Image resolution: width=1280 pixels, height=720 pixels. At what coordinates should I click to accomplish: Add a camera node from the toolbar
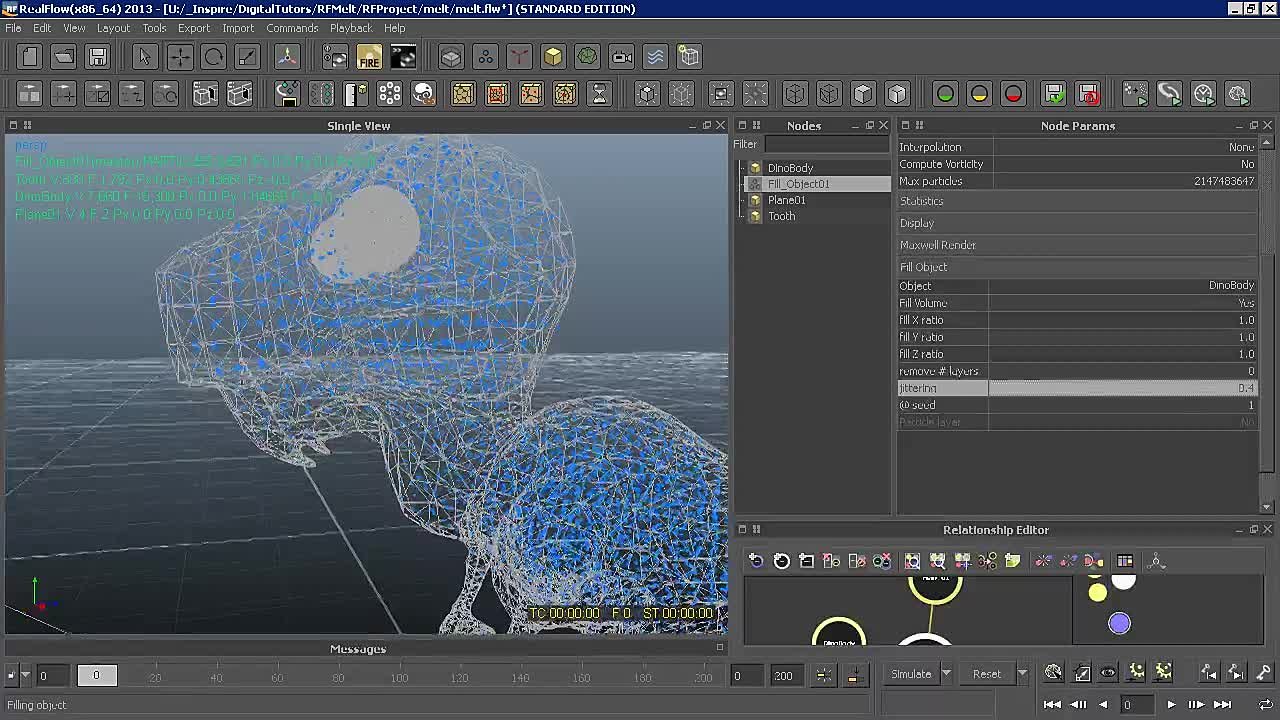point(621,57)
